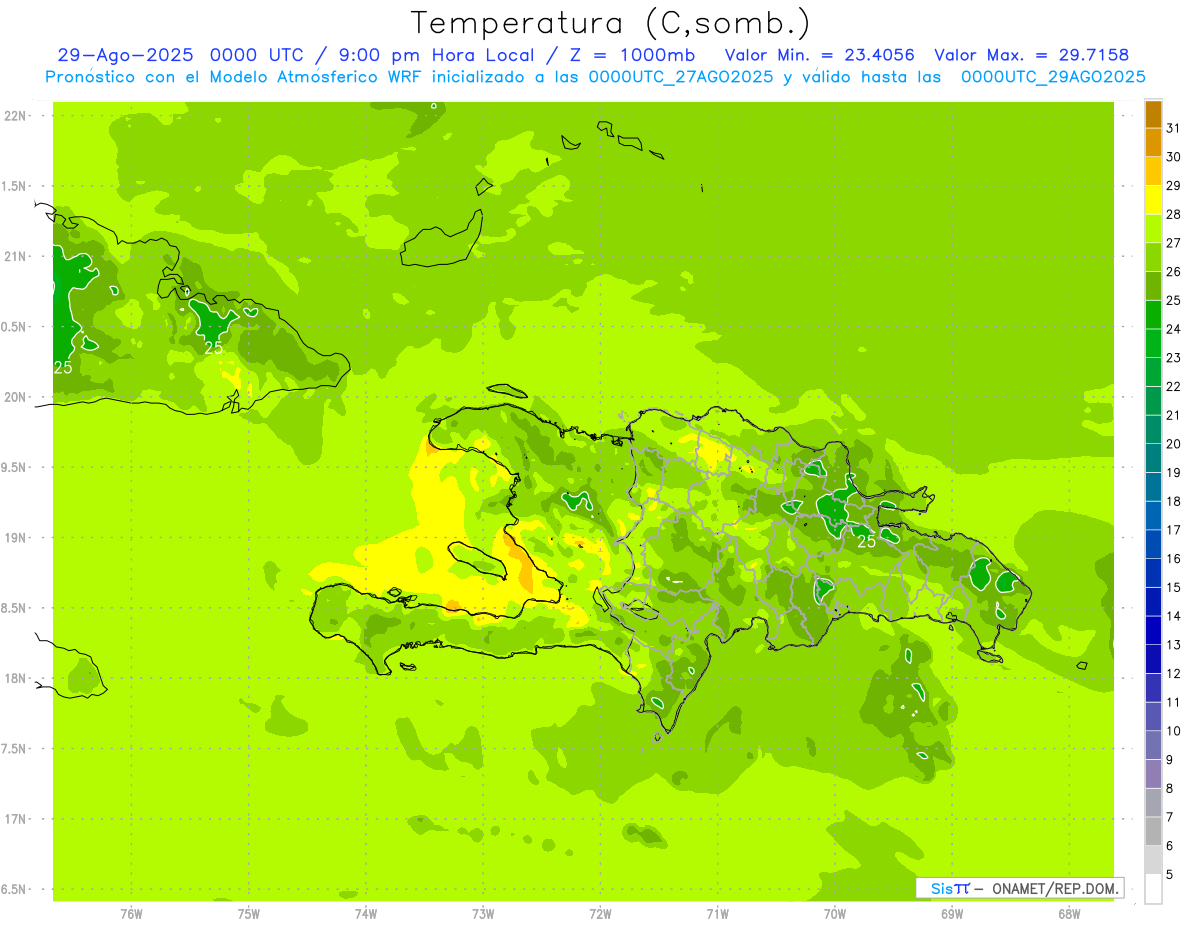Click the legend value "10"
This screenshot has height=927, width=1200.
pos(1173,731)
